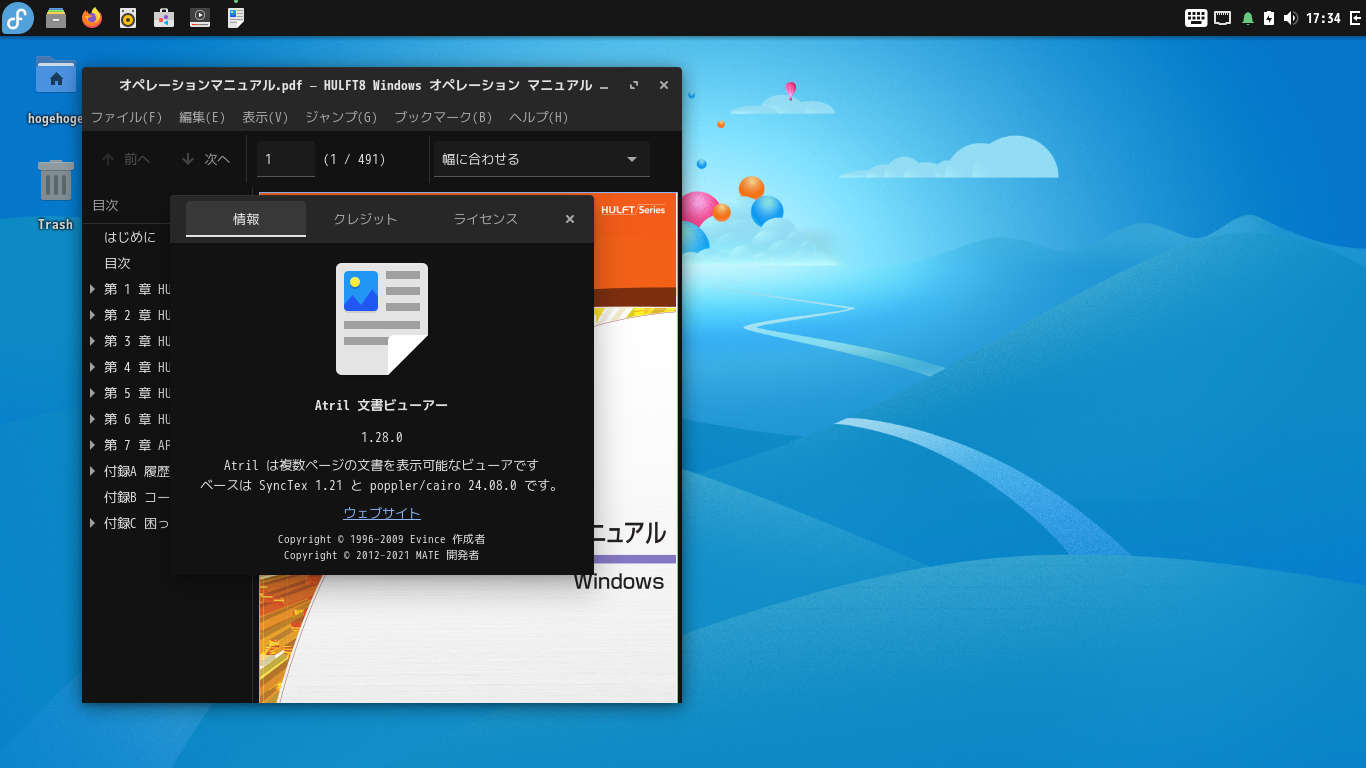Close the Atril PDF window

coord(664,86)
